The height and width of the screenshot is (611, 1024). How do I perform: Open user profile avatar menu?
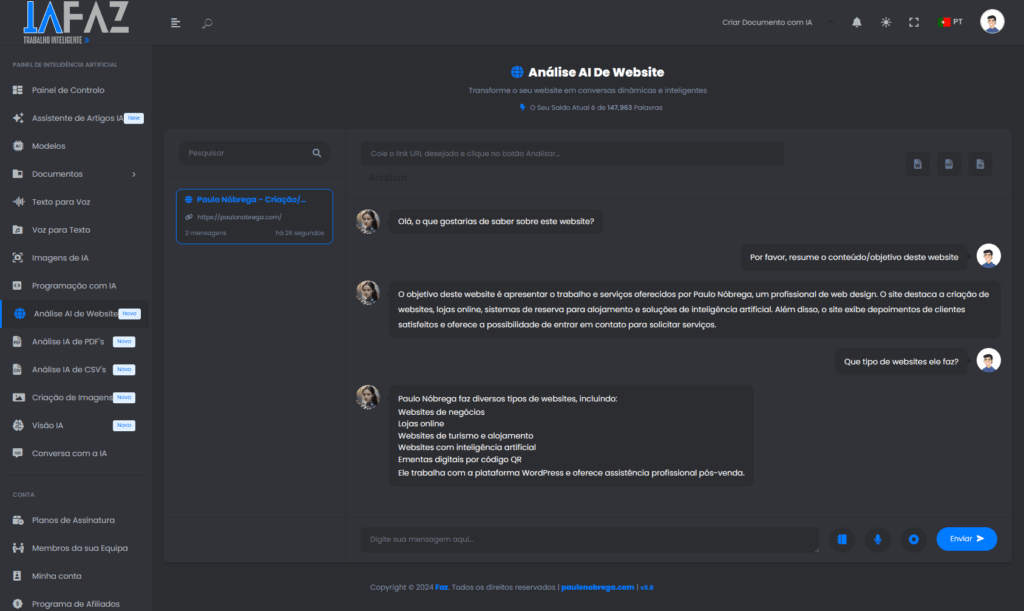[x=991, y=22]
